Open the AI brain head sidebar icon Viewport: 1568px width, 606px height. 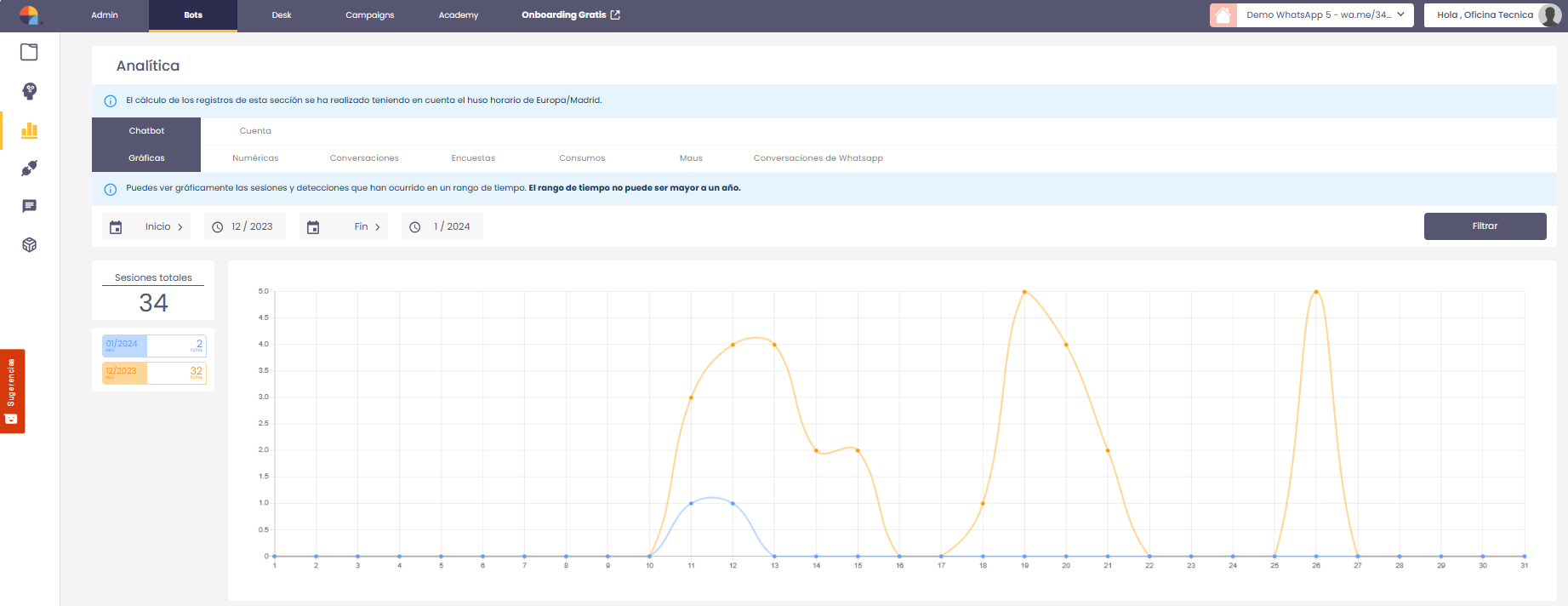click(x=29, y=91)
